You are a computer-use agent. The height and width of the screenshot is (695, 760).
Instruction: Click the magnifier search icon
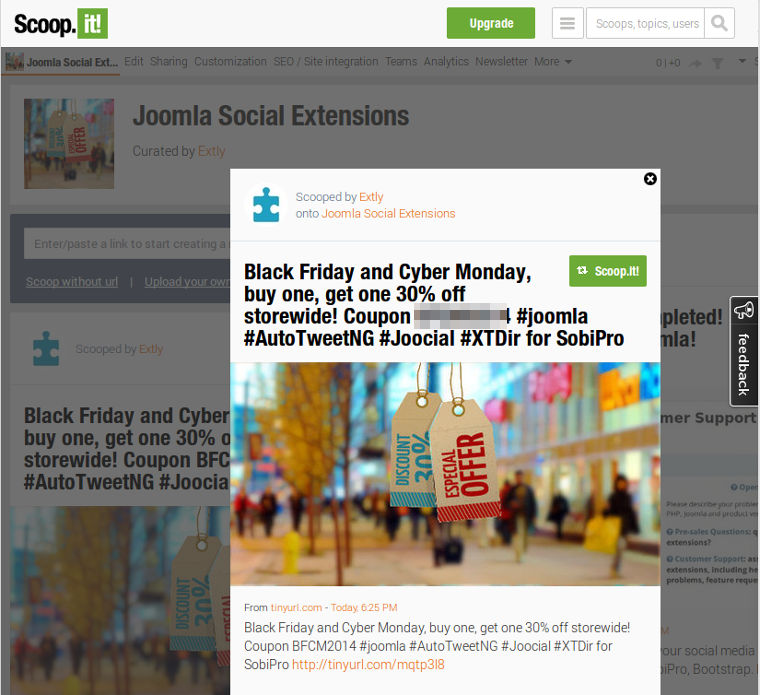tap(719, 23)
